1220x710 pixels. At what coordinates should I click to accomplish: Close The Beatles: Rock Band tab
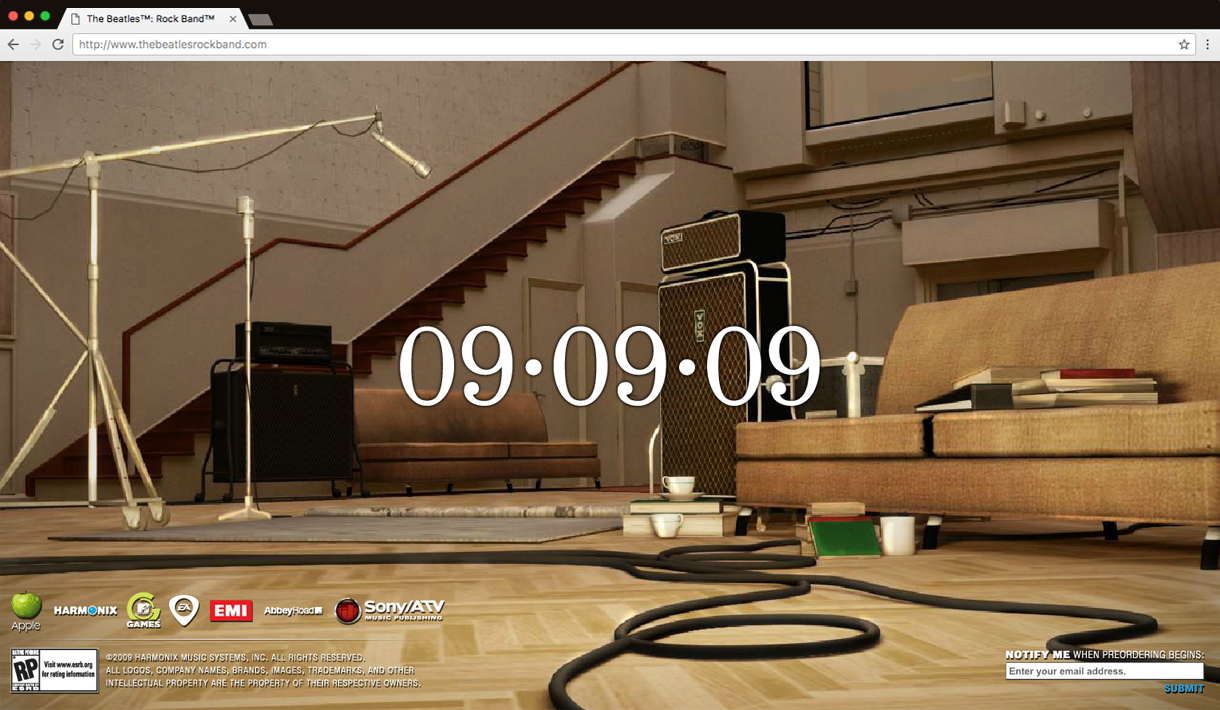tap(233, 19)
